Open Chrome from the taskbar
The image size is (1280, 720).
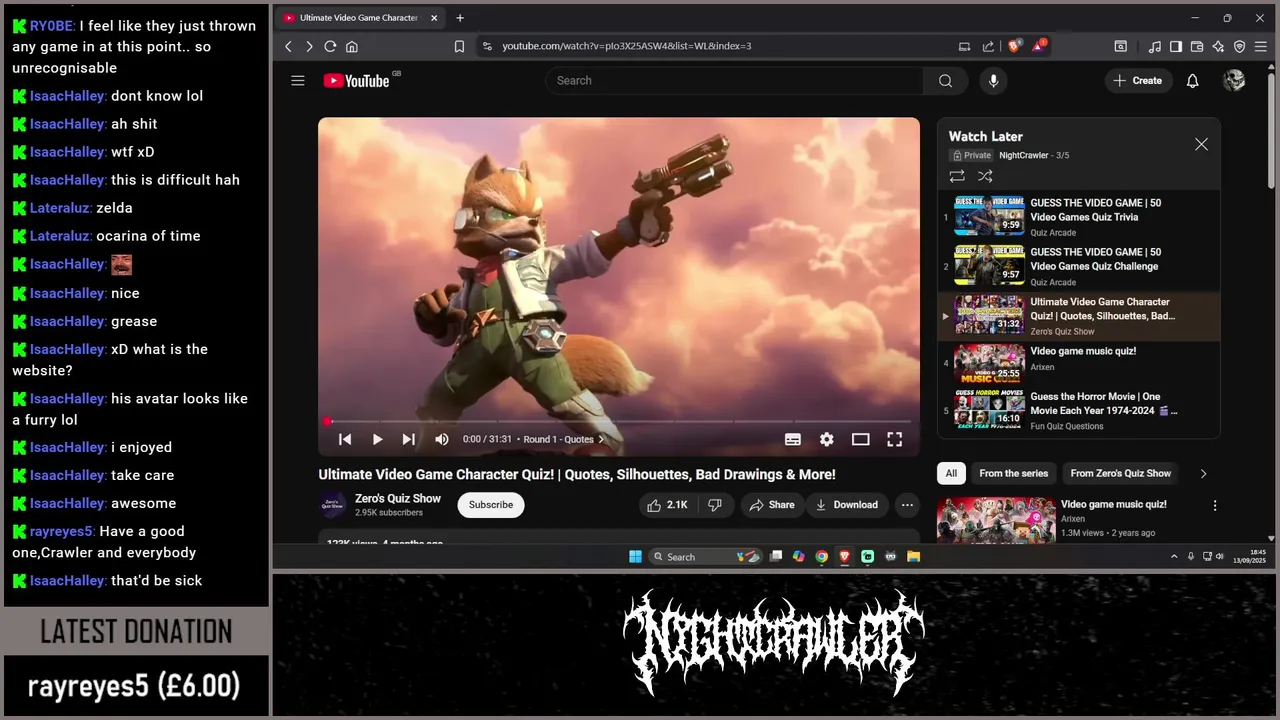click(x=821, y=557)
